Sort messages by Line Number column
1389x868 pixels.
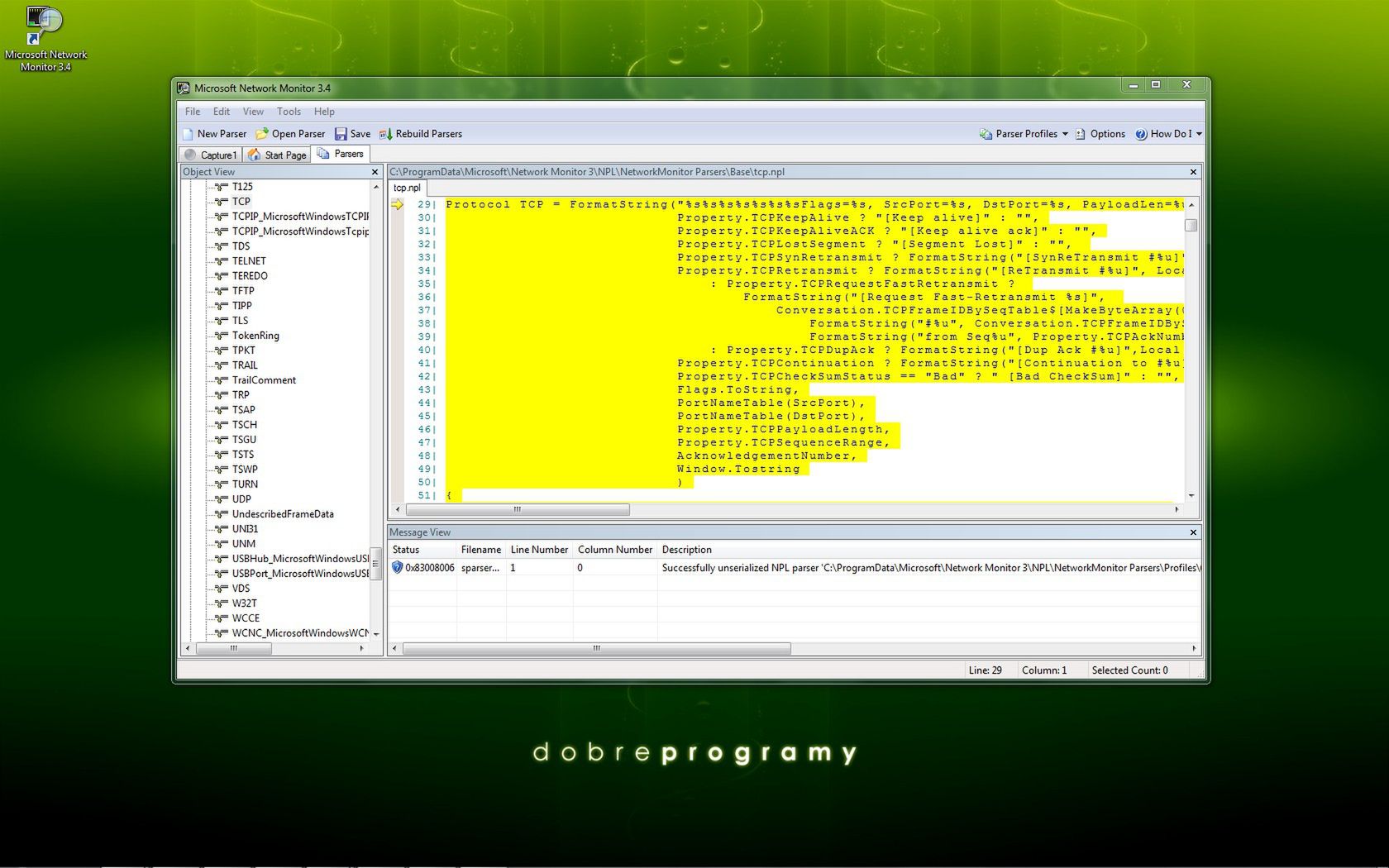tap(539, 550)
